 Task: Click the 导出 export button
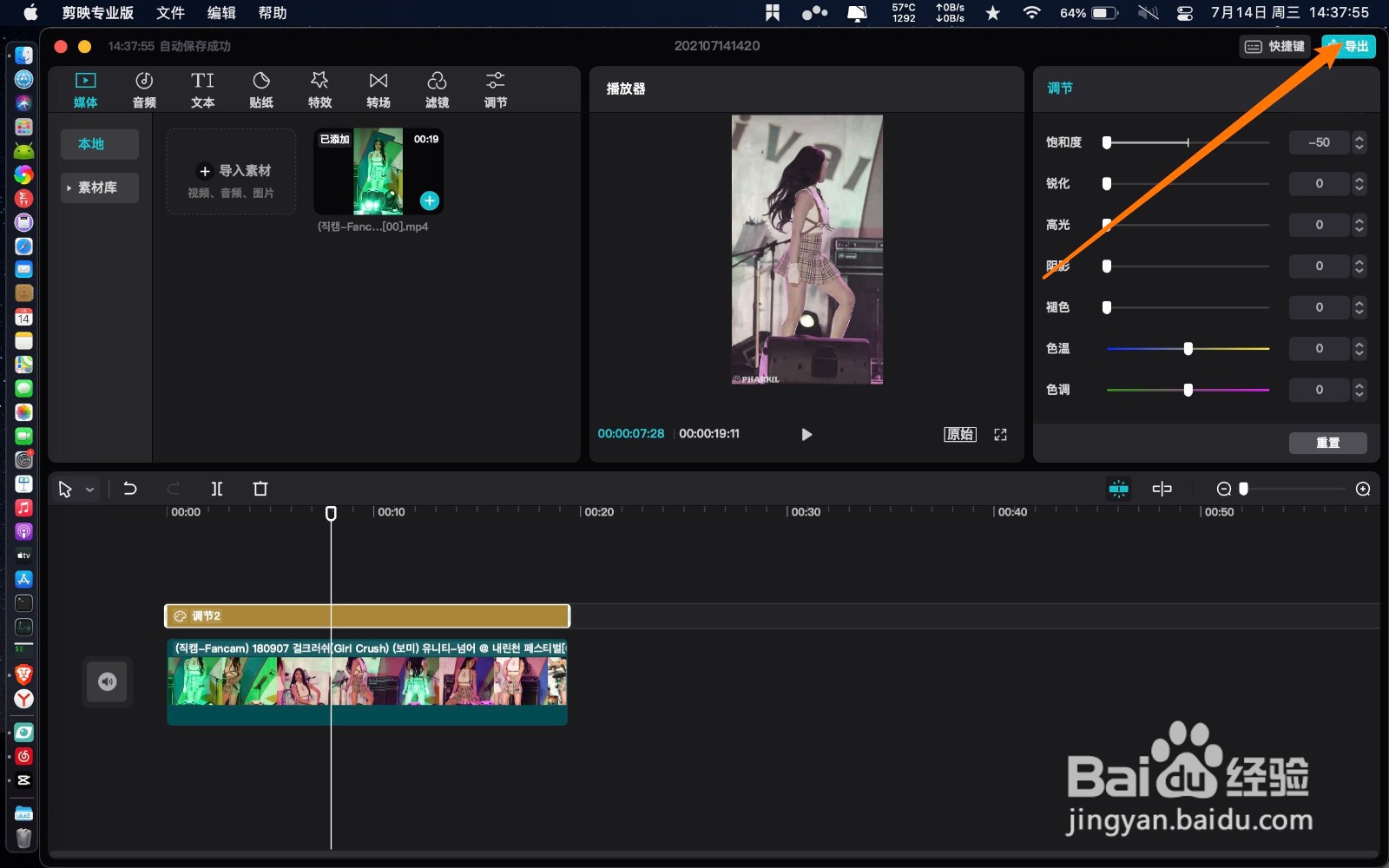point(1348,46)
